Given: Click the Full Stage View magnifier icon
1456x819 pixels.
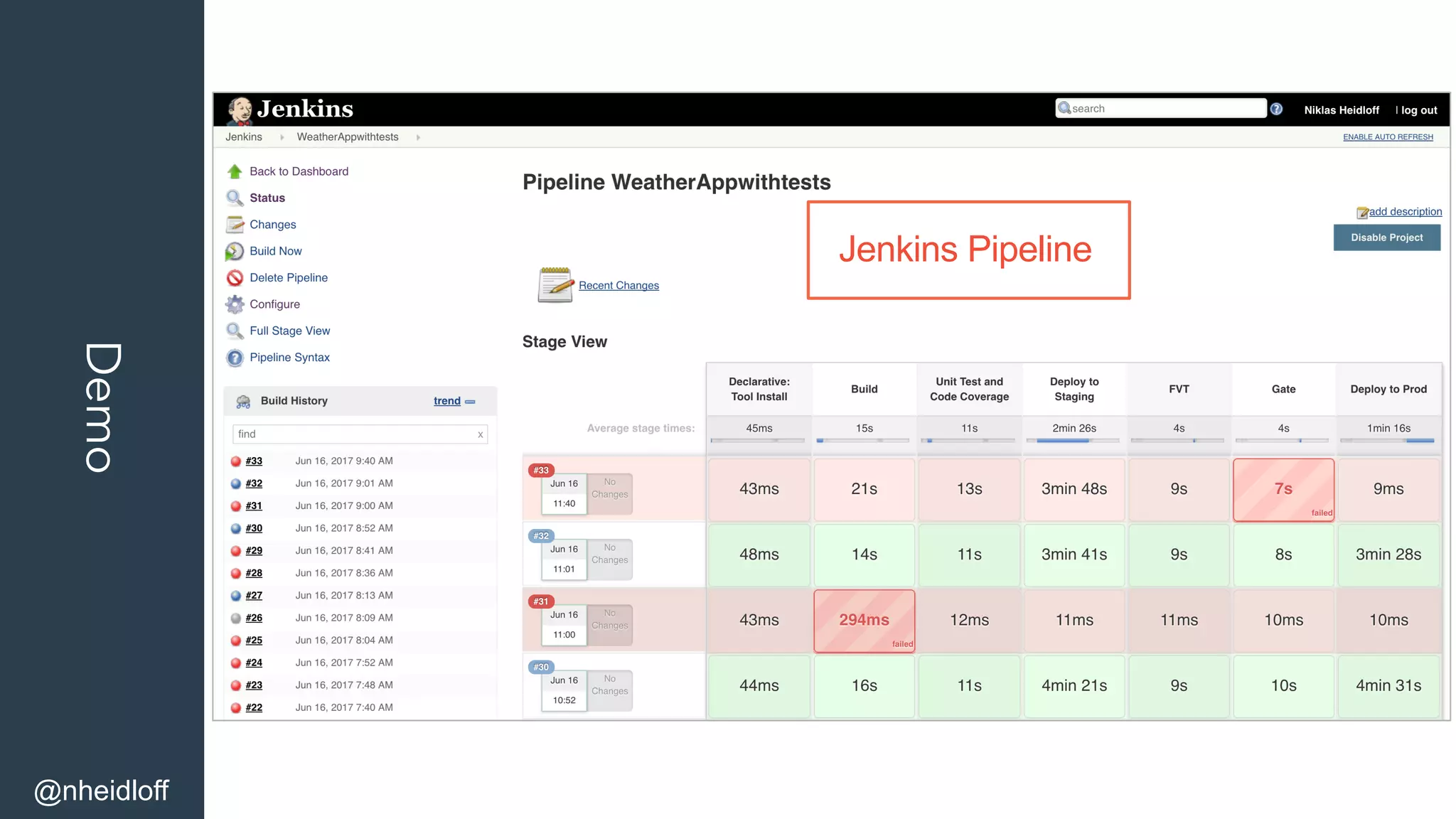Looking at the screenshot, I should coord(235,331).
